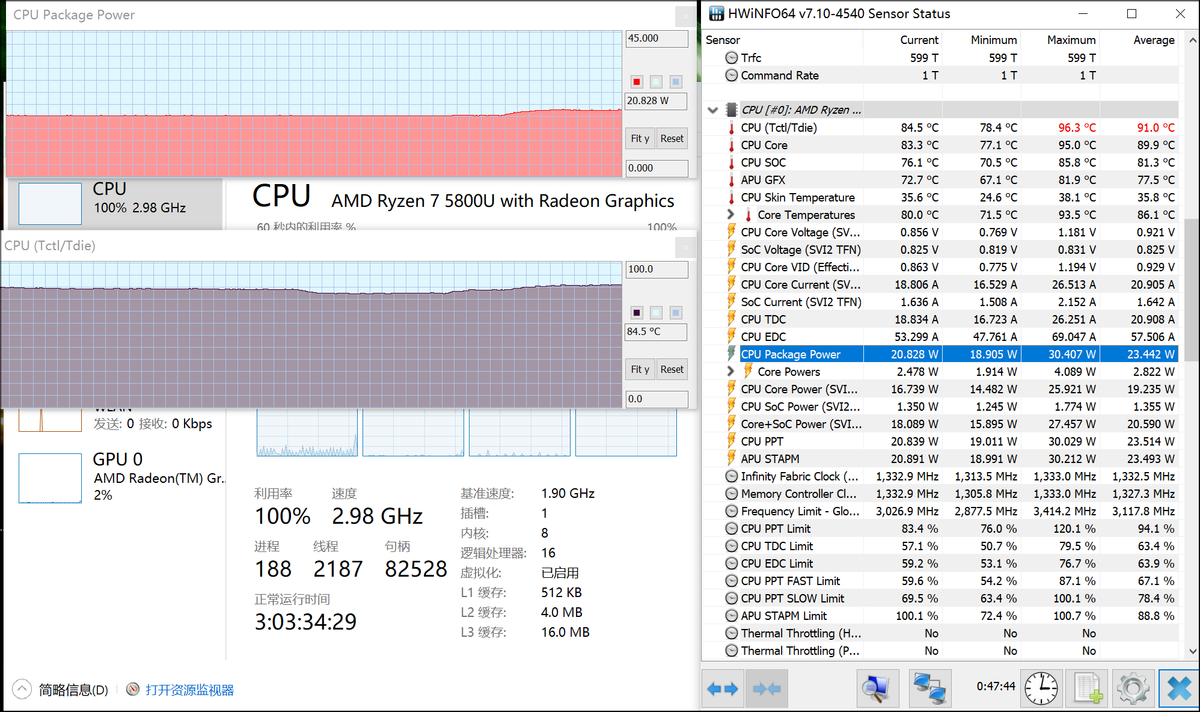Select GPU 0 in Task Manager sidebar

(x=116, y=477)
